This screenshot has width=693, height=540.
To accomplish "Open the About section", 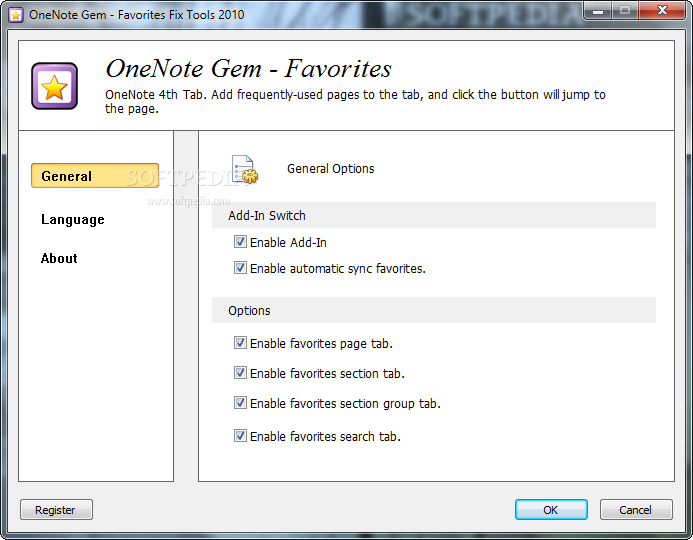I will 59,258.
